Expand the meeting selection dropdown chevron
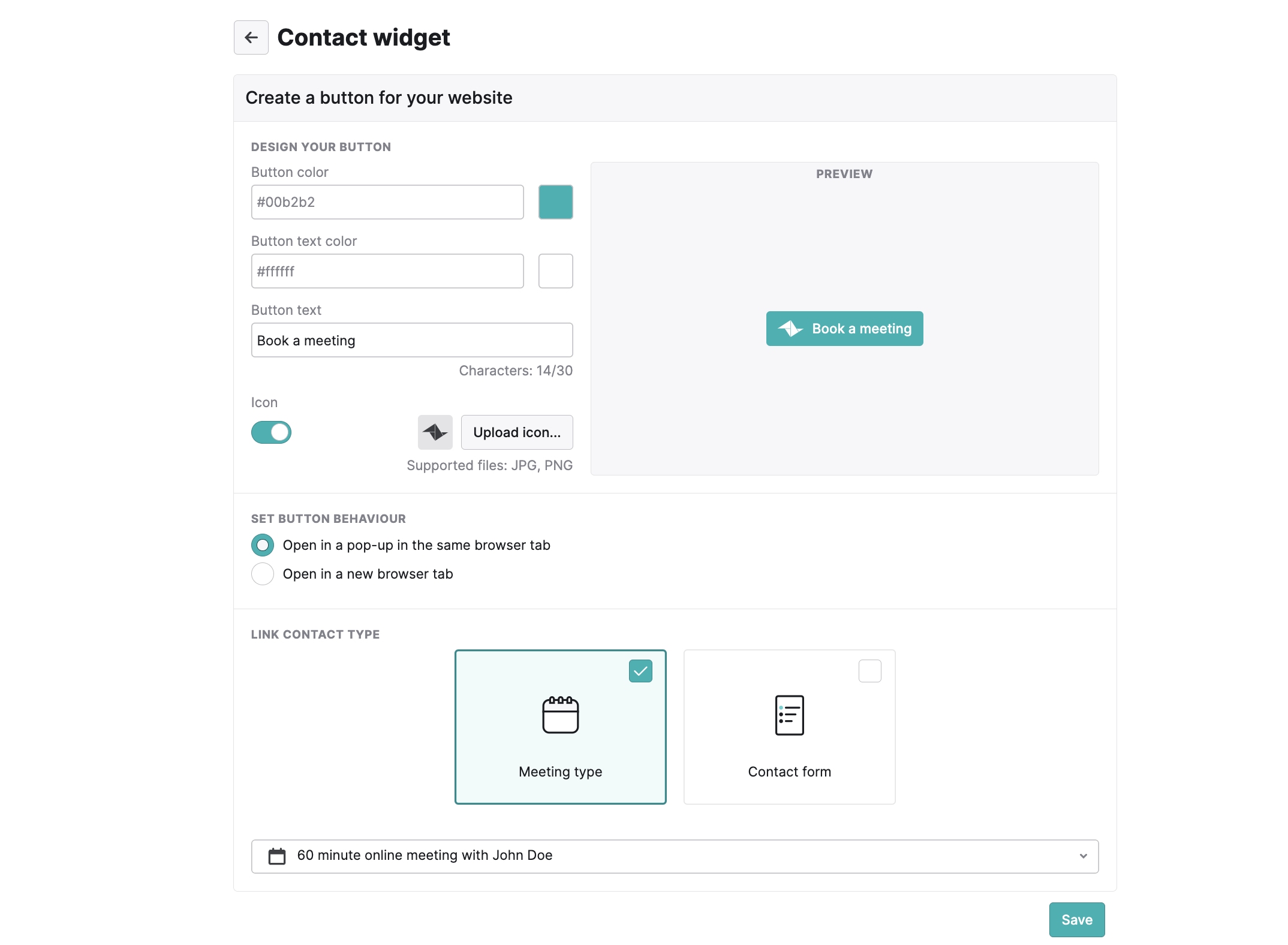Viewport: 1288px width, 945px height. pos(1083,856)
